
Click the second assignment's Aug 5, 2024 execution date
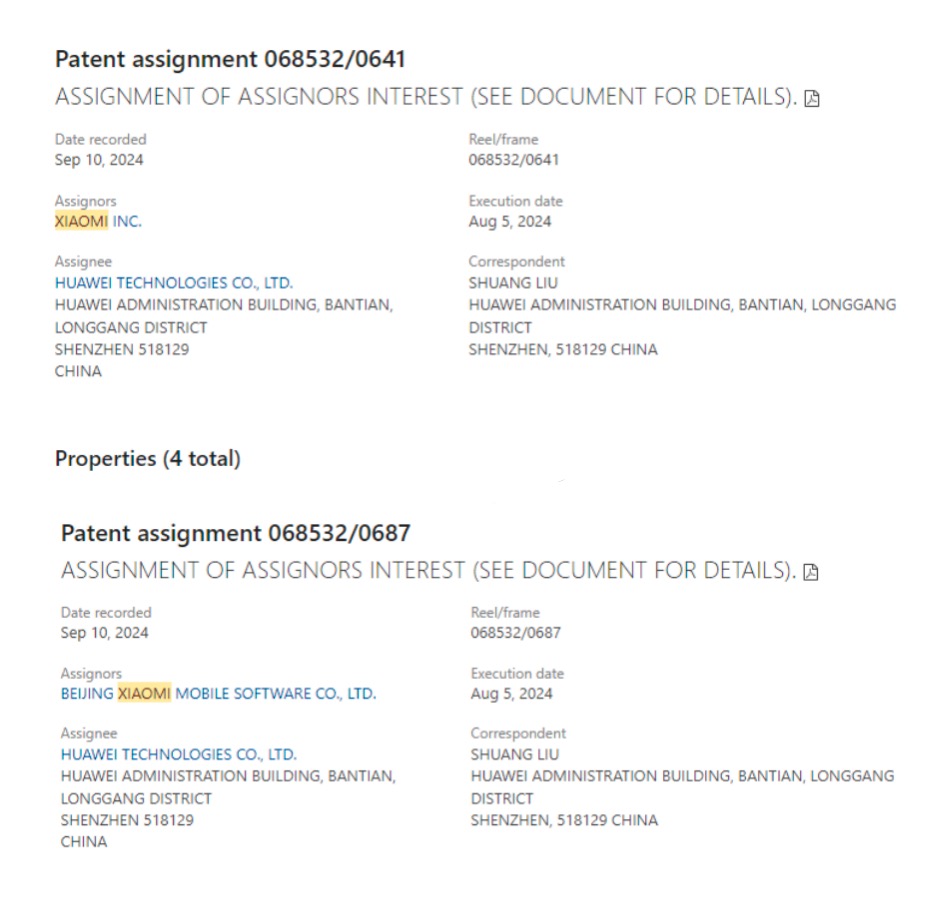coord(511,694)
